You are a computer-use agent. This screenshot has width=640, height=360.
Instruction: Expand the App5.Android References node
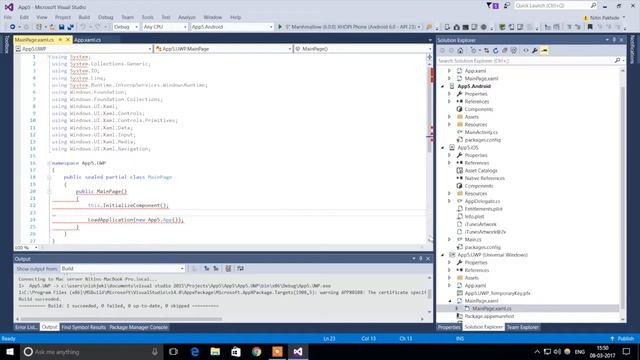tap(450, 102)
